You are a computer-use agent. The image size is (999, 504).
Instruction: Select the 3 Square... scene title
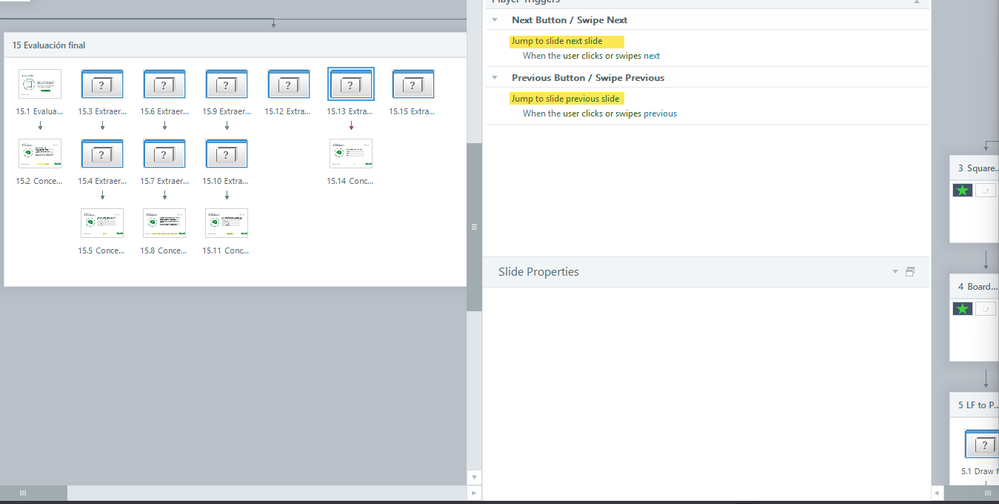click(x=977, y=168)
